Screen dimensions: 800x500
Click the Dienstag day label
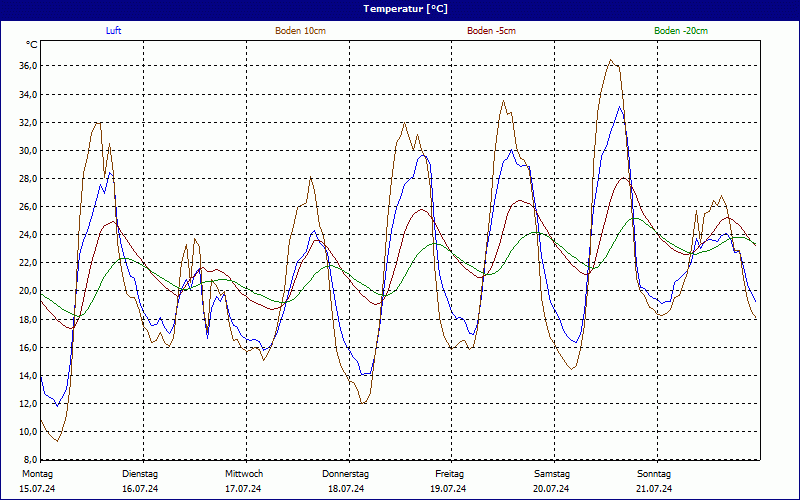[140, 474]
